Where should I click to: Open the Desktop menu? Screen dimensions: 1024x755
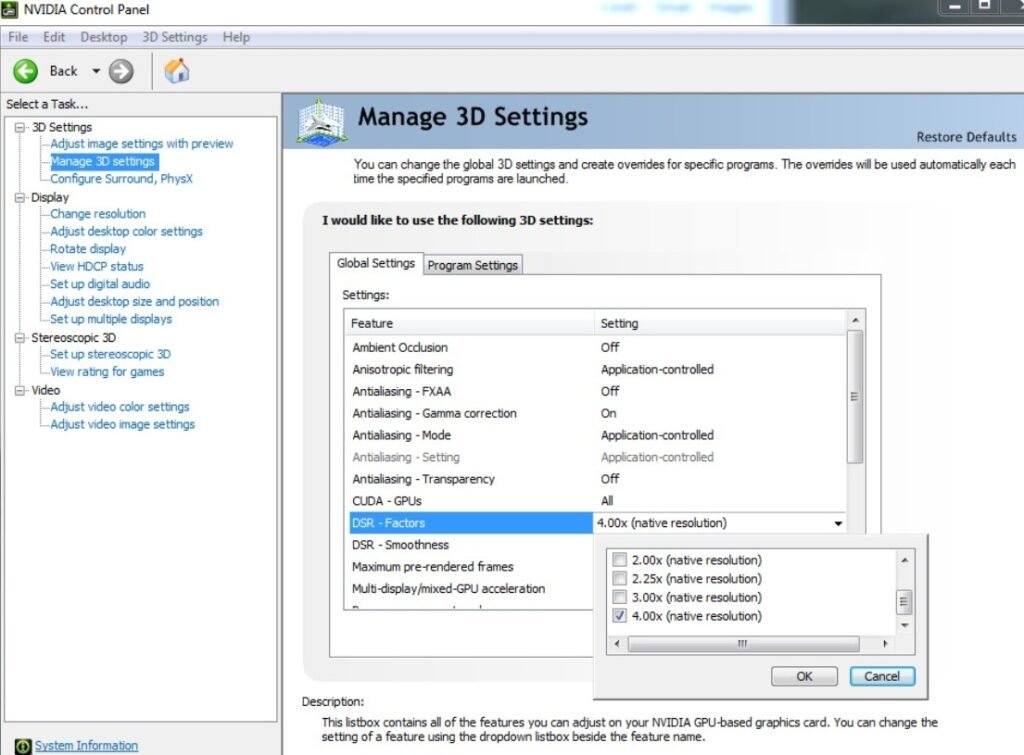point(103,37)
